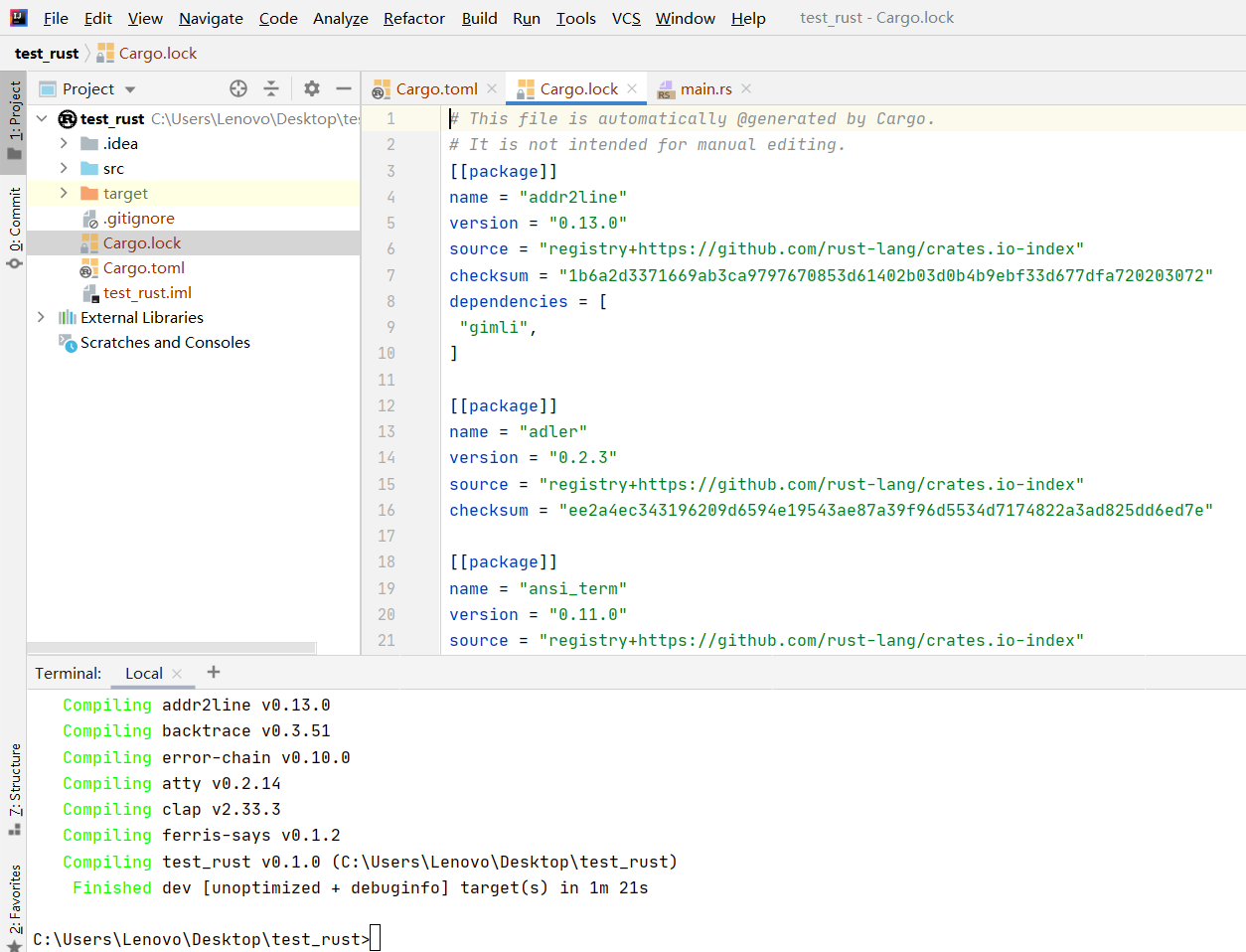1246x952 pixels.
Task: Select Scratches and Consoles node
Action: (165, 342)
